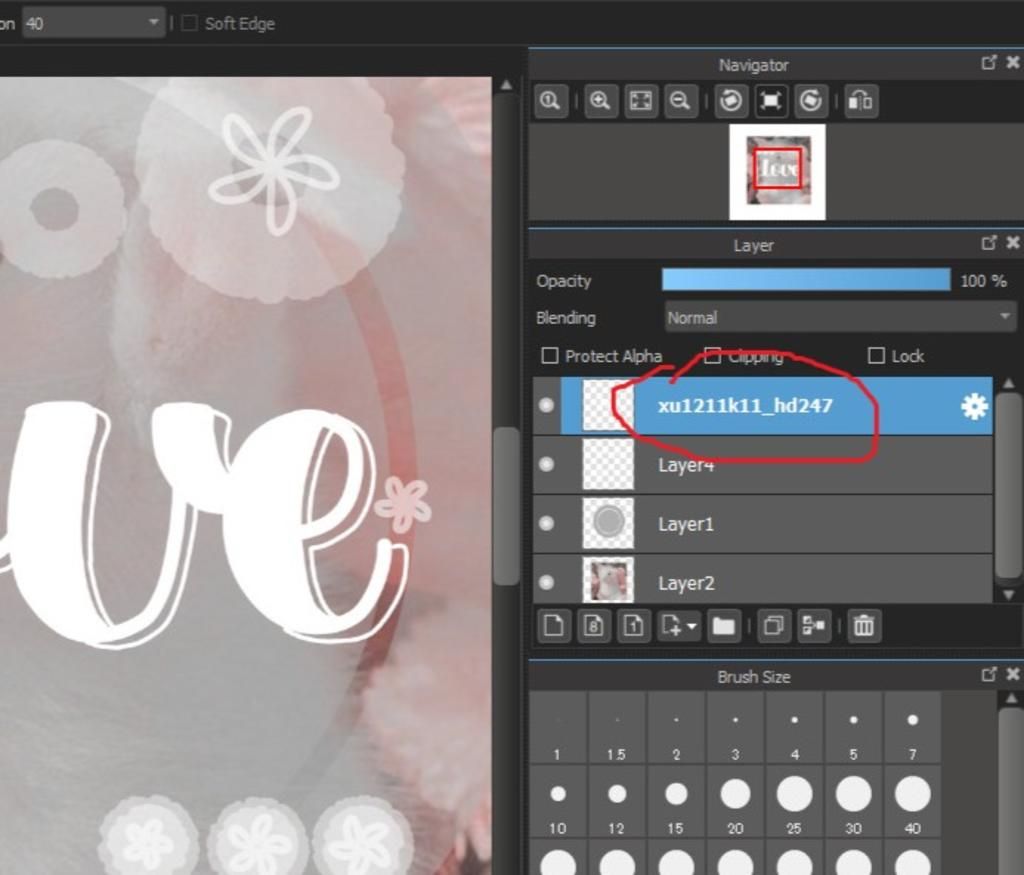
Task: Delete the selected layer with trash icon
Action: [863, 626]
